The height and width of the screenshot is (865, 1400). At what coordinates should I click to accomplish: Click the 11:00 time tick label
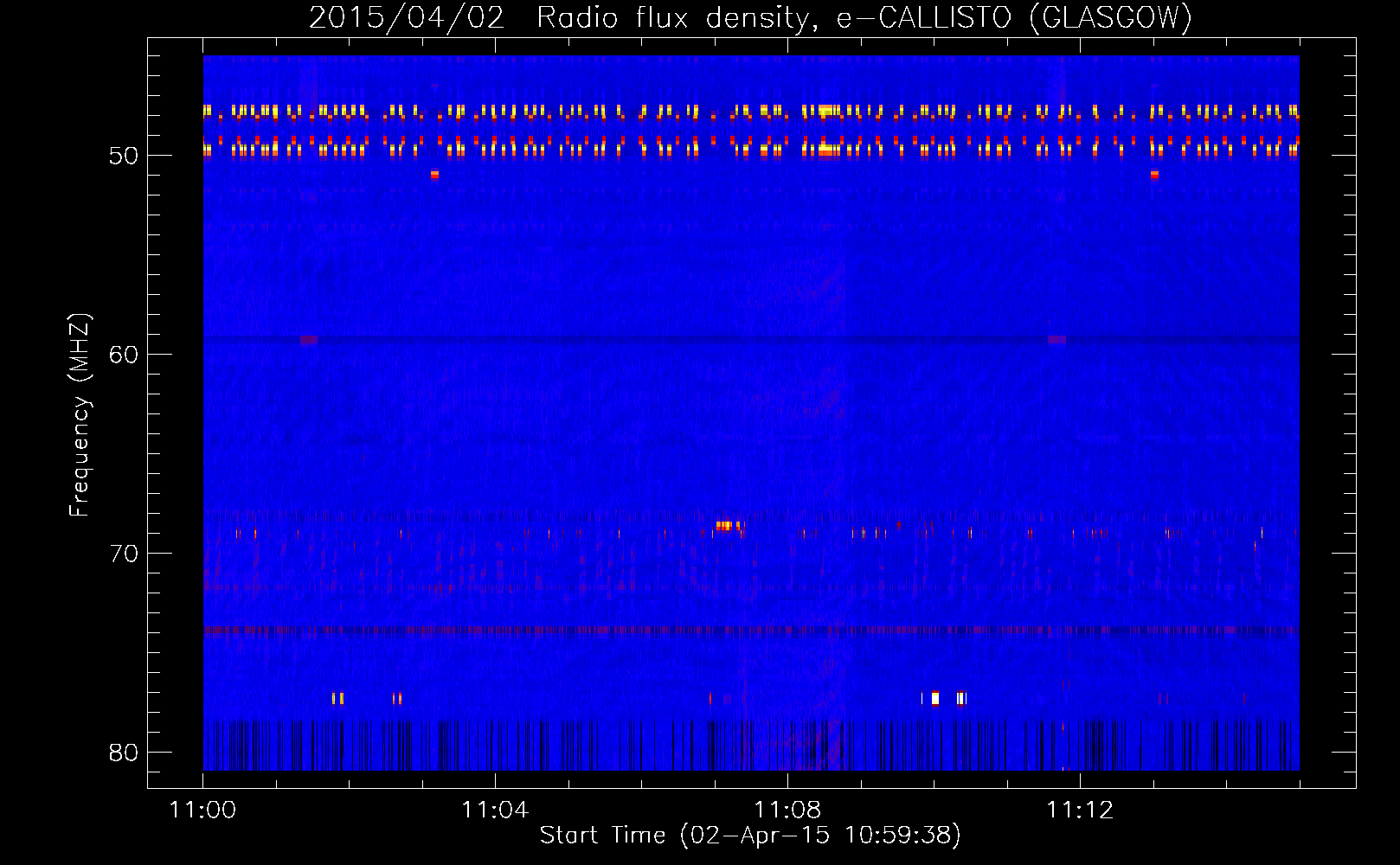pyautogui.click(x=202, y=811)
